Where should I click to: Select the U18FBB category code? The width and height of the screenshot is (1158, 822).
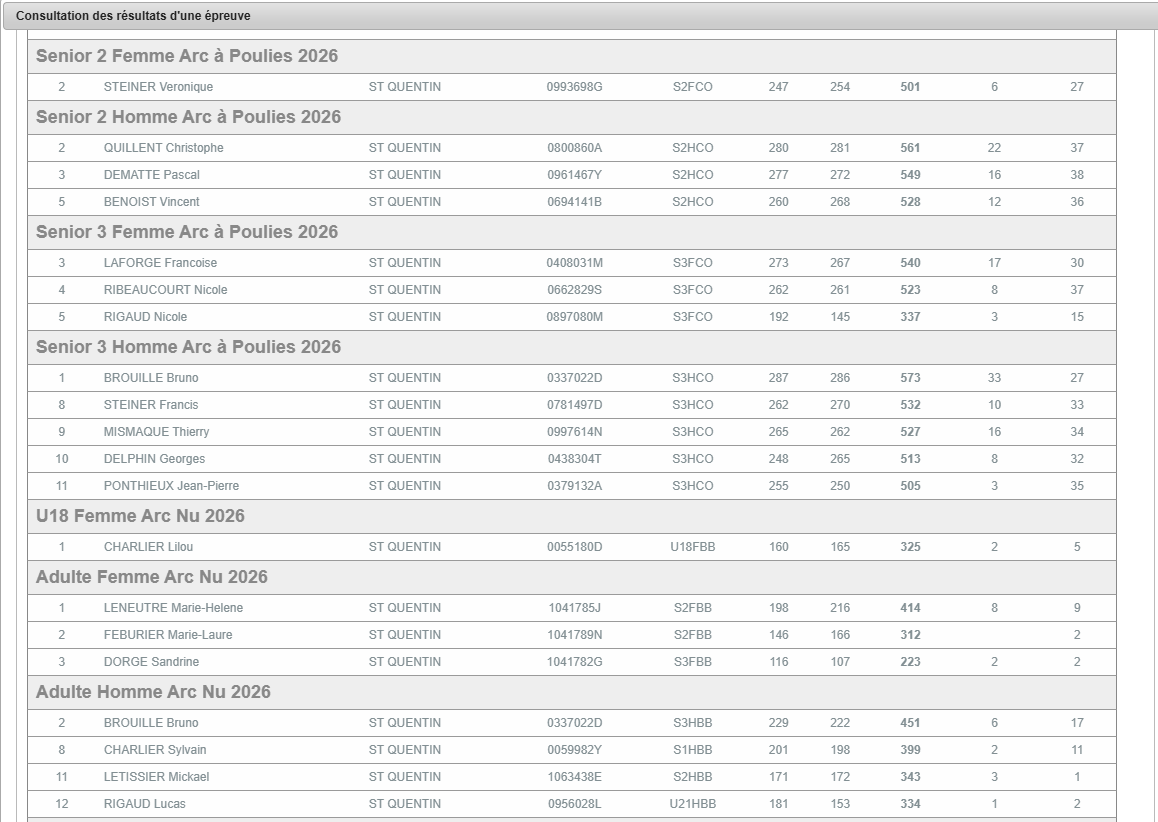[693, 547]
